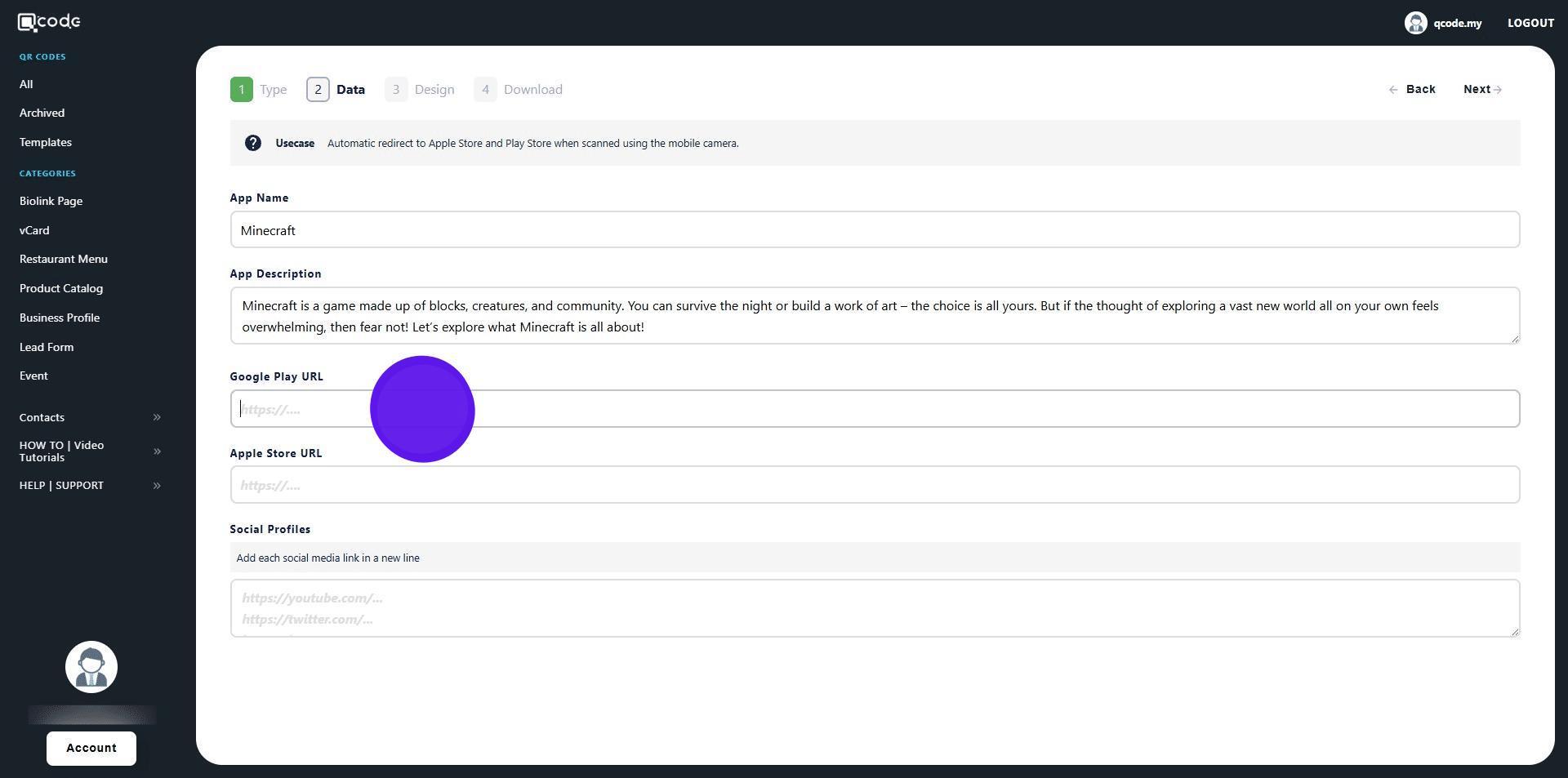
Task: Select Business Profile category
Action: coord(60,318)
